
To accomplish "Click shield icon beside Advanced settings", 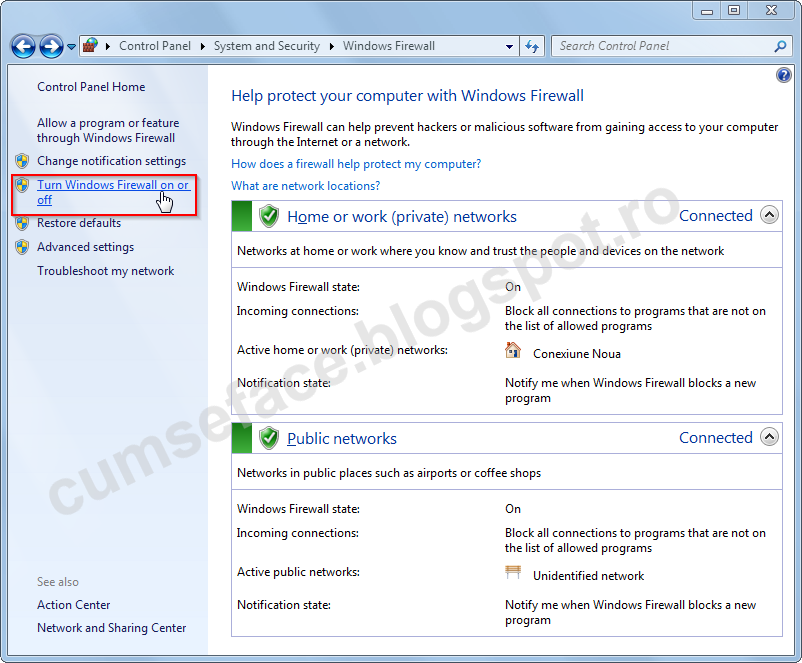I will tap(22, 247).
